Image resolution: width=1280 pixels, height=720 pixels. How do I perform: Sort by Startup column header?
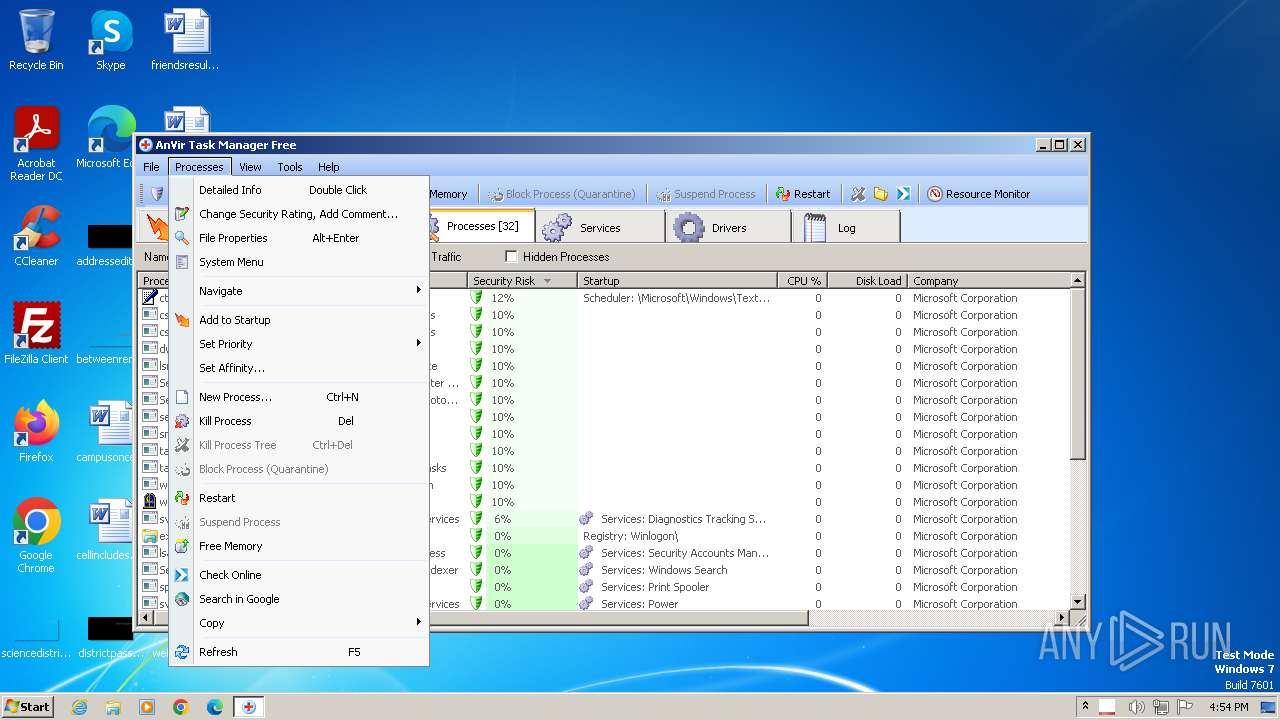[678, 281]
